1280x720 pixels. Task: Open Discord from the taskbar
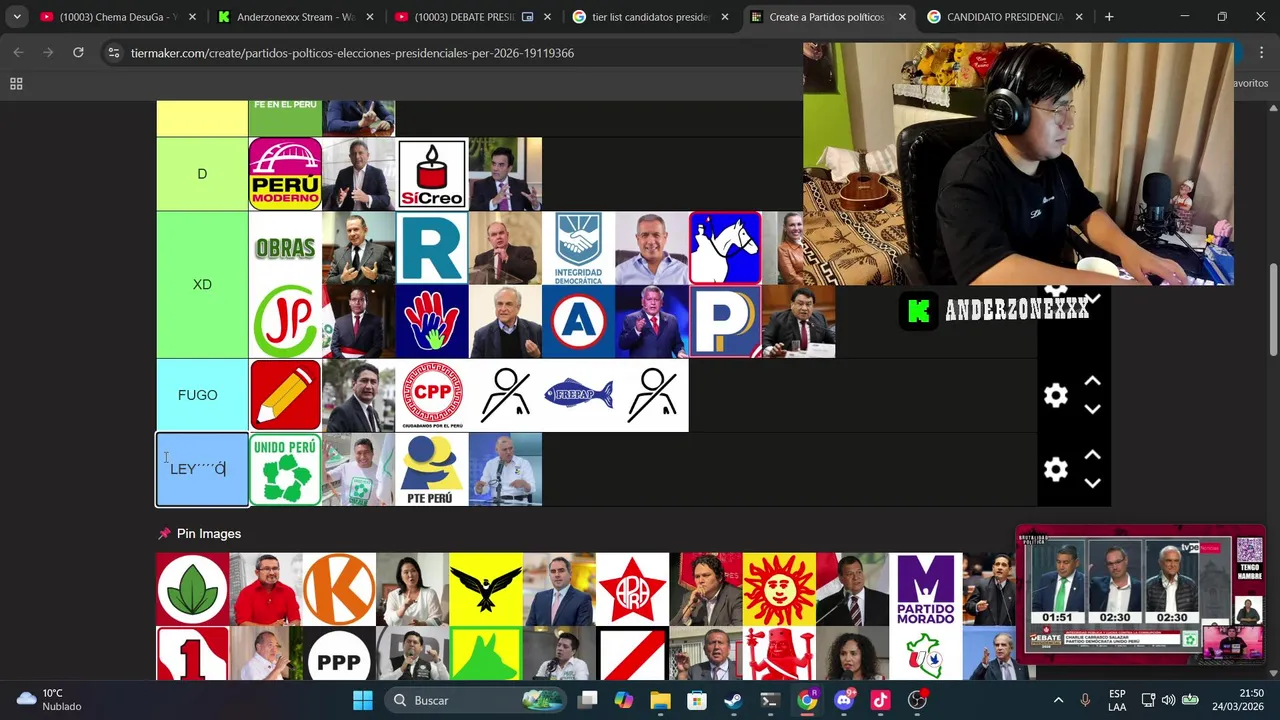click(x=843, y=700)
